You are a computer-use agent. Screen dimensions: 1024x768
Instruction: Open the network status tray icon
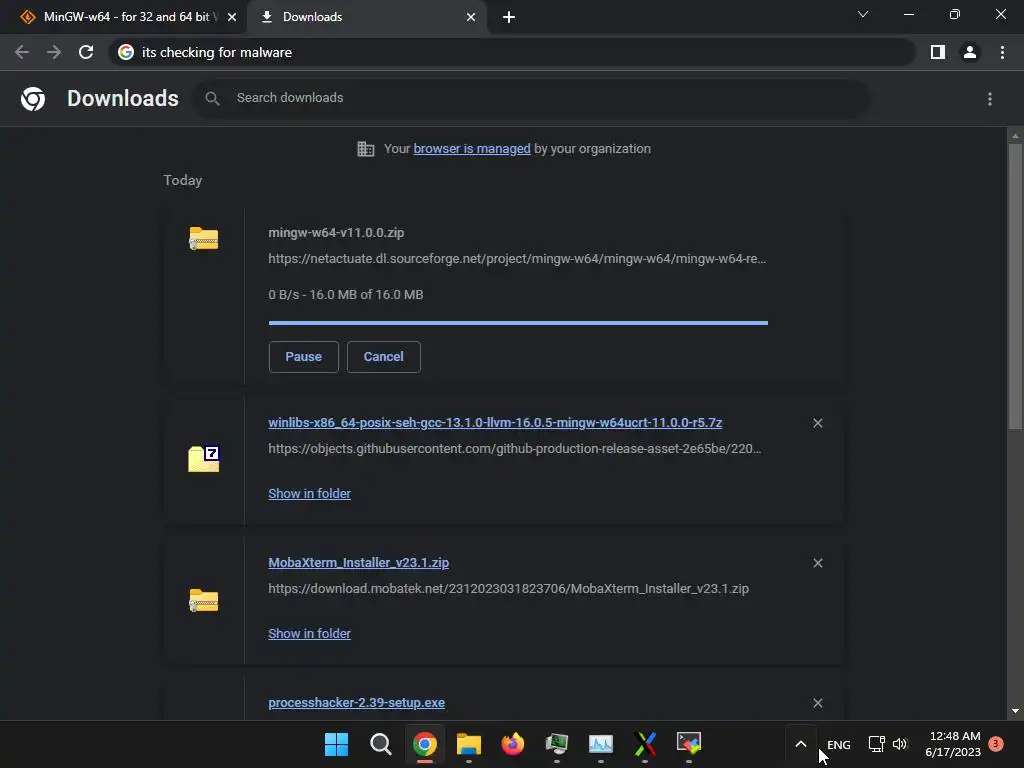(876, 744)
